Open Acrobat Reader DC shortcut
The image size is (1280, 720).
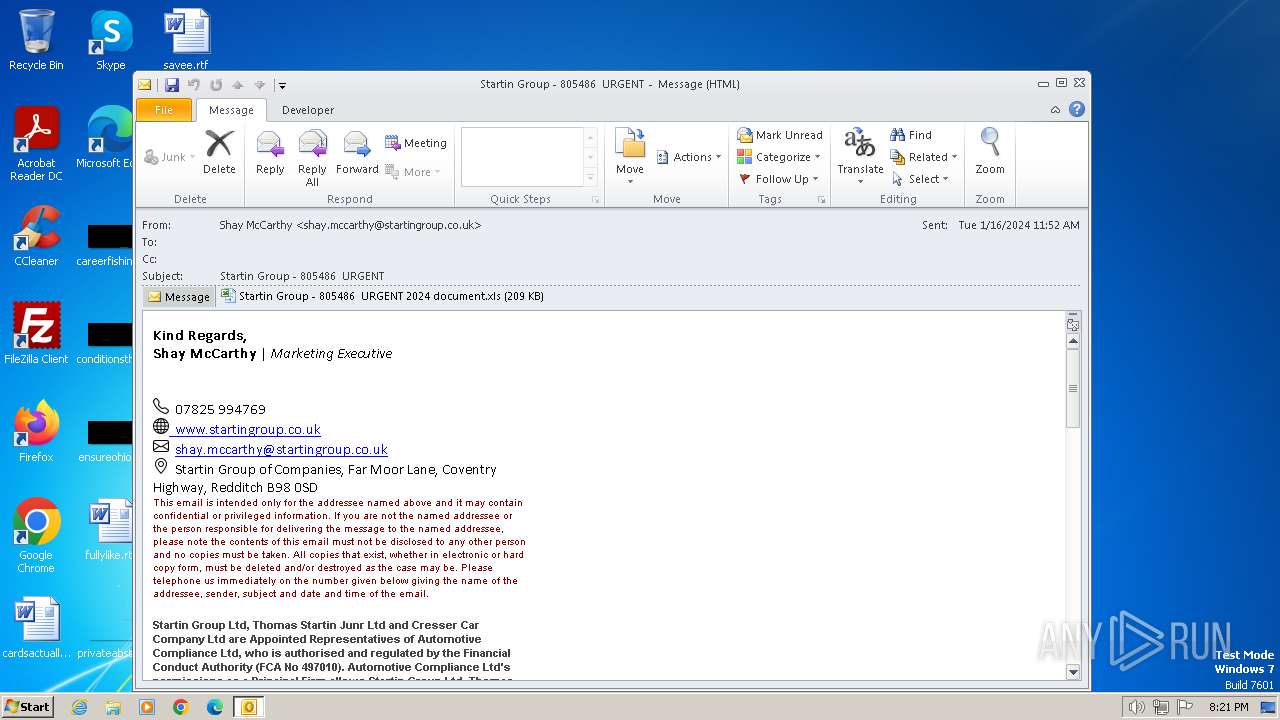coord(37,145)
